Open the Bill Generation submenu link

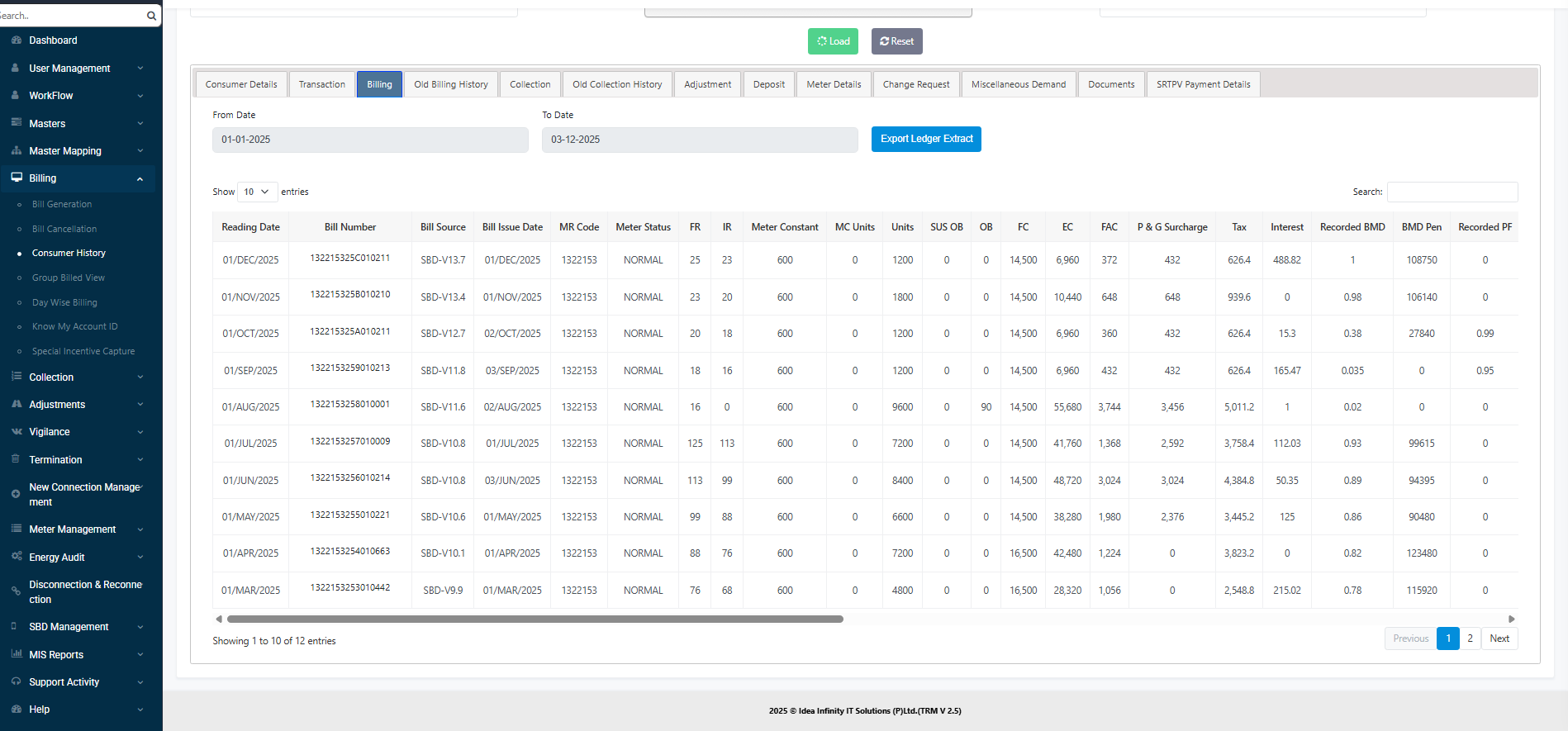click(x=62, y=204)
